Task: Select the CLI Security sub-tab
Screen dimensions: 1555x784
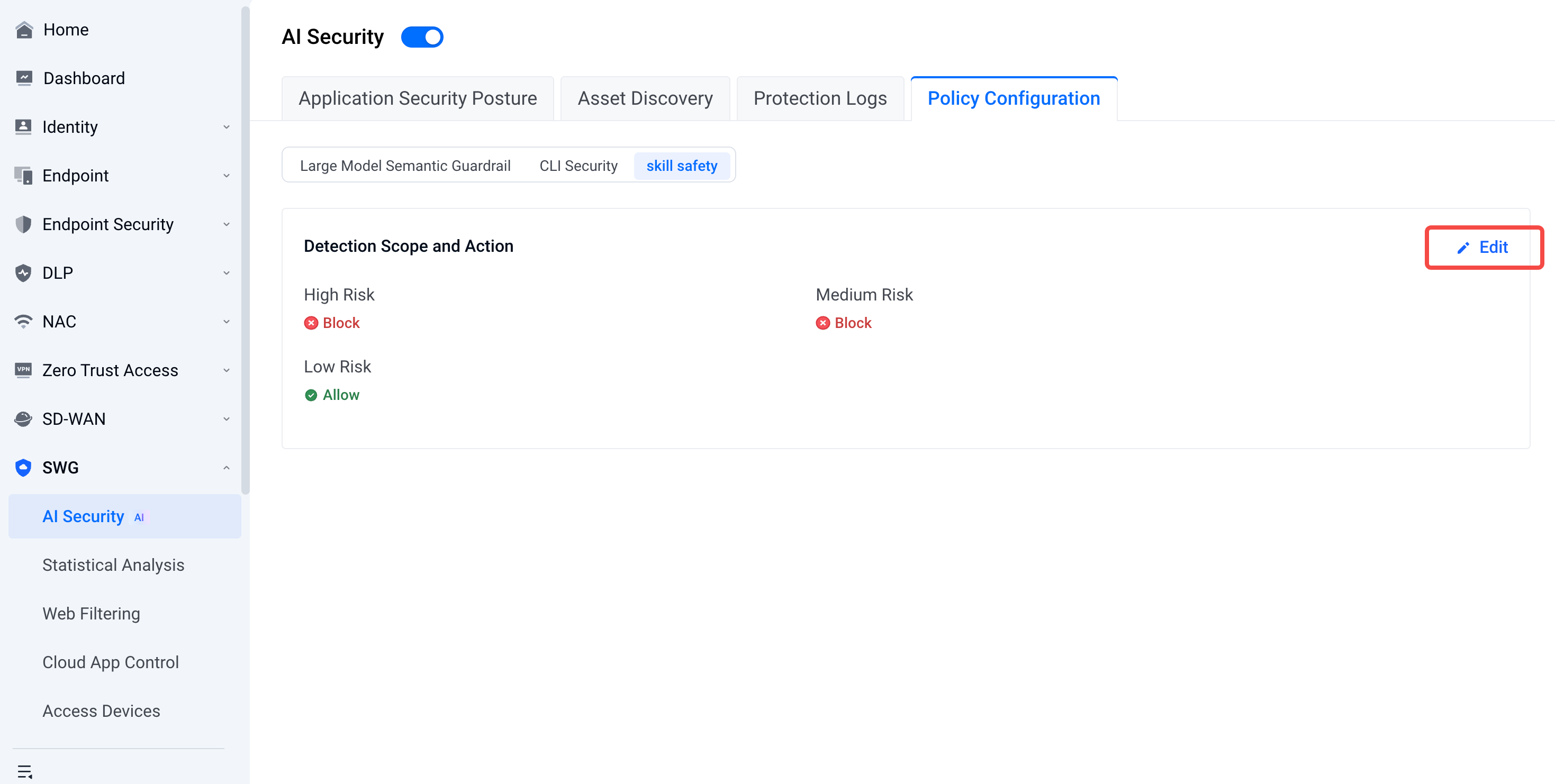Action: (x=578, y=166)
